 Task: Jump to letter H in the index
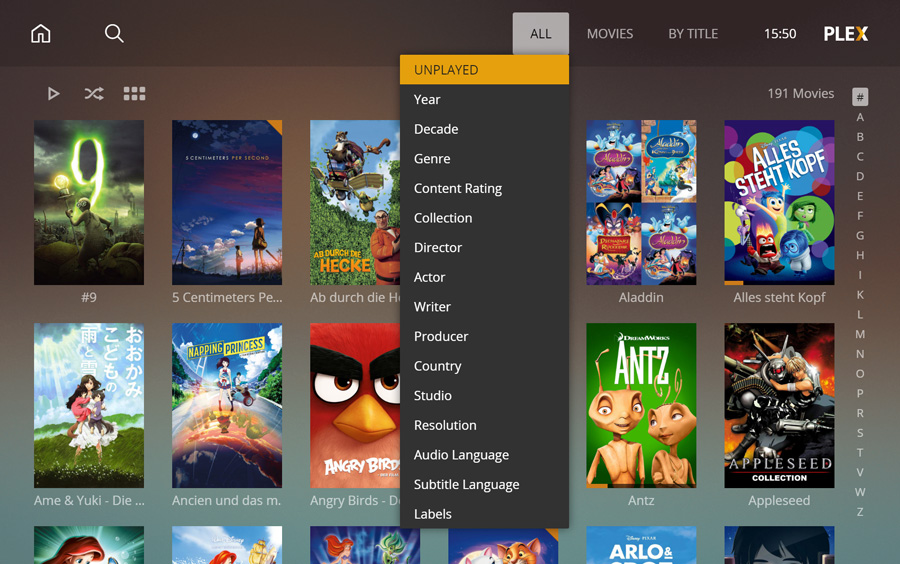click(860, 255)
